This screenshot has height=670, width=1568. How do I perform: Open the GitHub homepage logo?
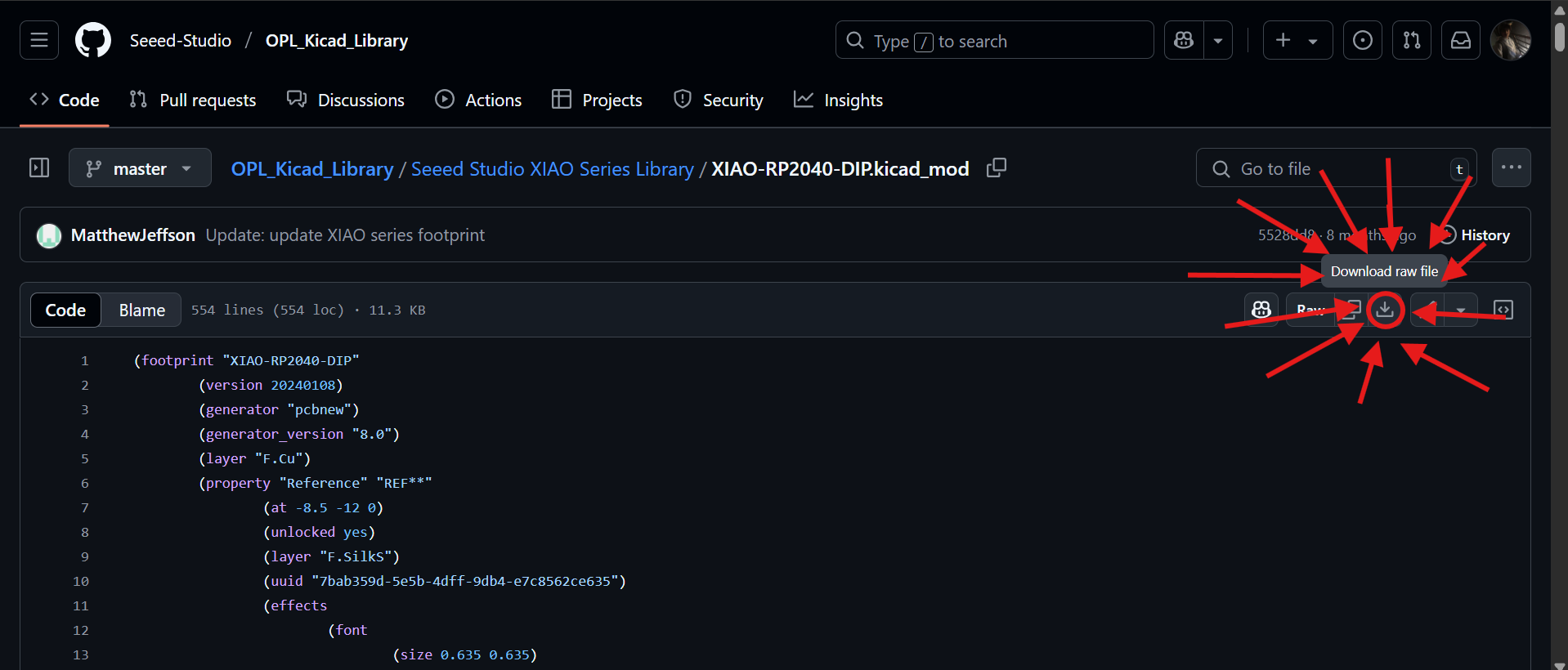pyautogui.click(x=93, y=40)
